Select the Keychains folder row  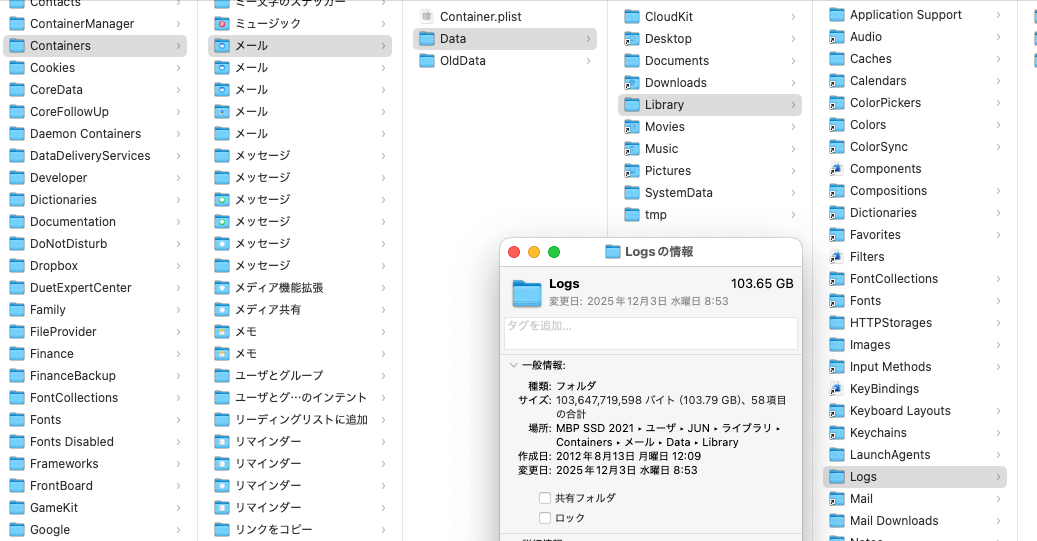877,433
